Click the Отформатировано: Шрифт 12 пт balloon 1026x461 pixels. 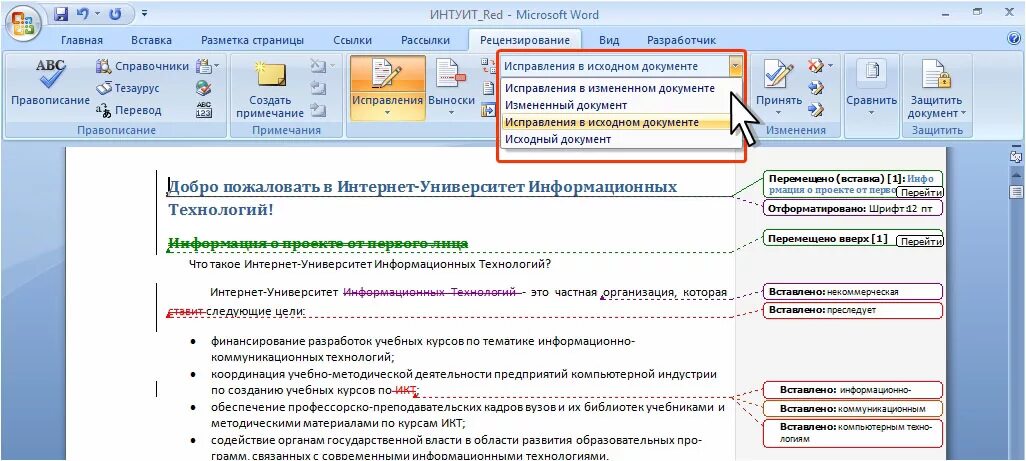click(x=853, y=209)
